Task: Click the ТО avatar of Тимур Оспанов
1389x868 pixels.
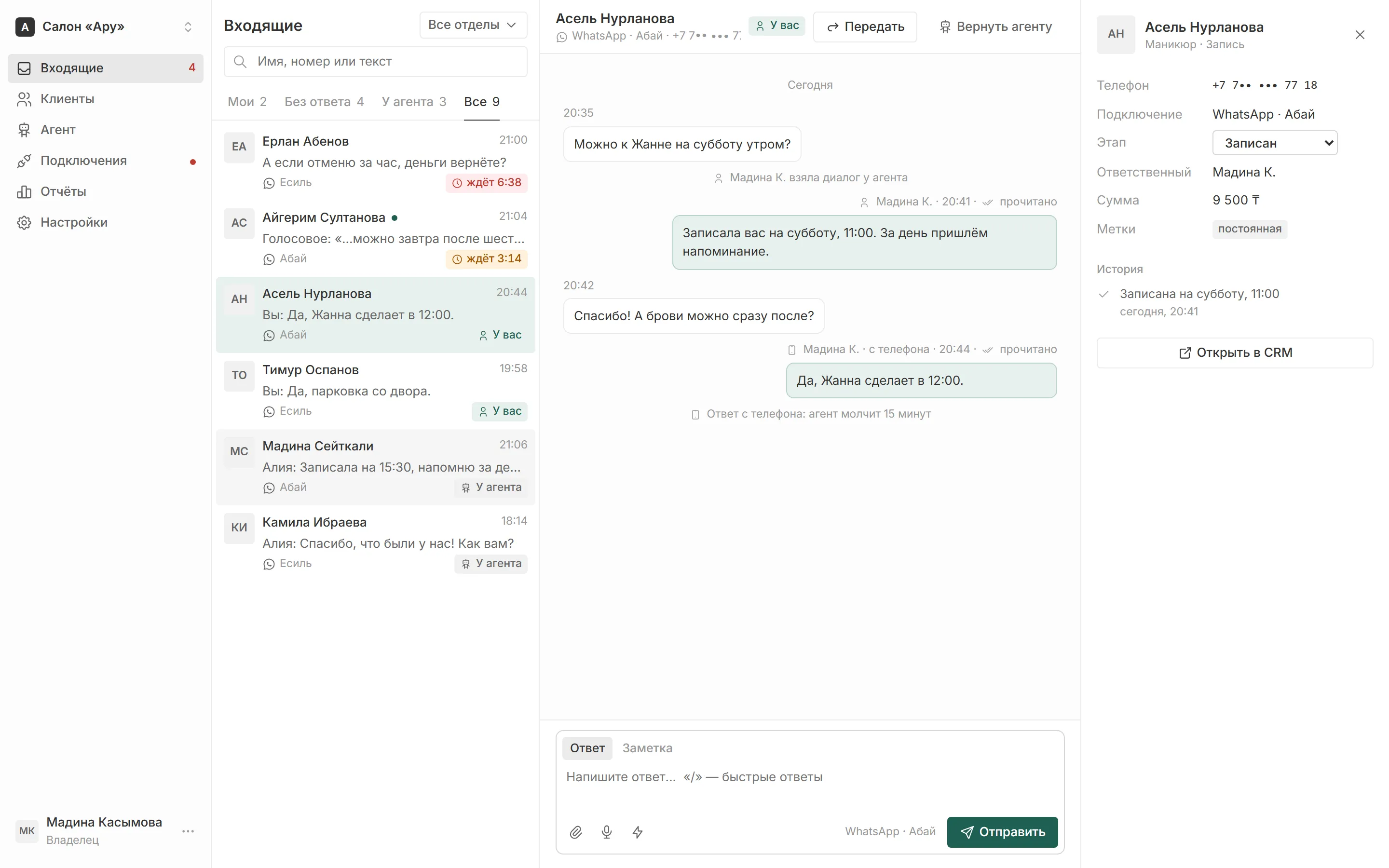Action: pyautogui.click(x=239, y=376)
